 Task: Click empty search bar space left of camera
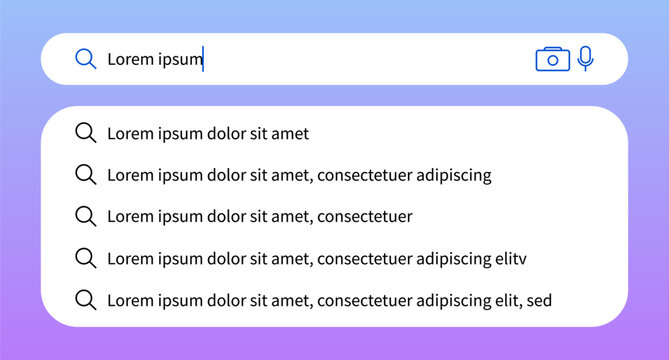click(367, 59)
